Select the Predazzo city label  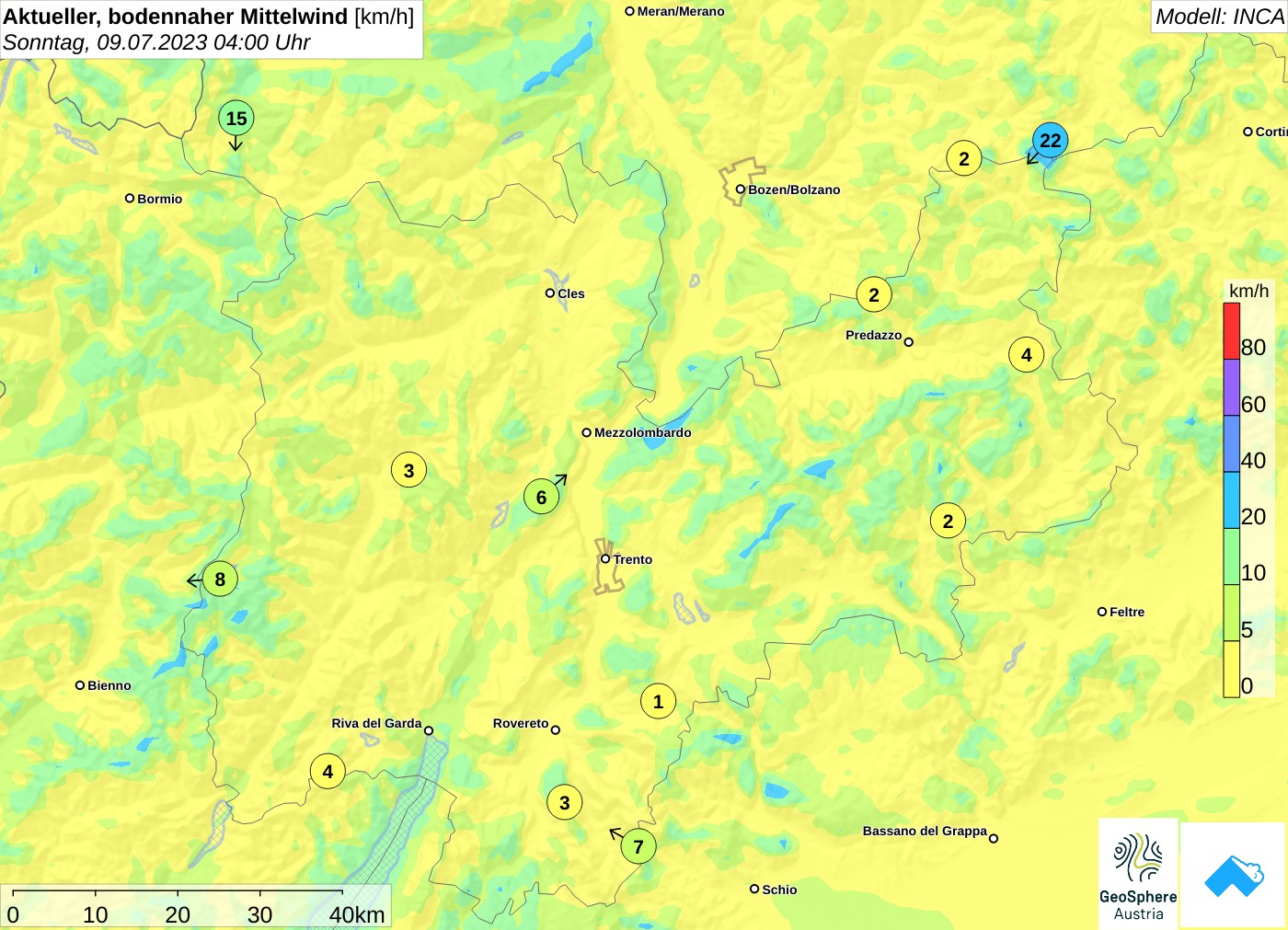874,335
